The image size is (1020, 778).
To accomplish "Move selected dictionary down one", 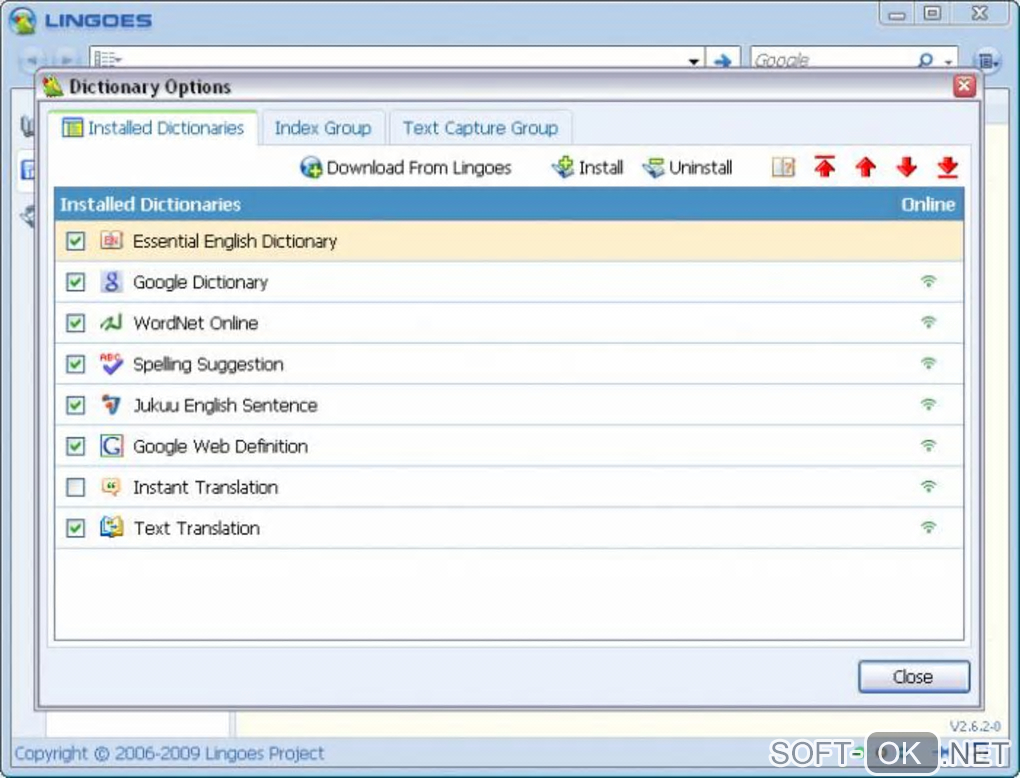I will click(907, 168).
